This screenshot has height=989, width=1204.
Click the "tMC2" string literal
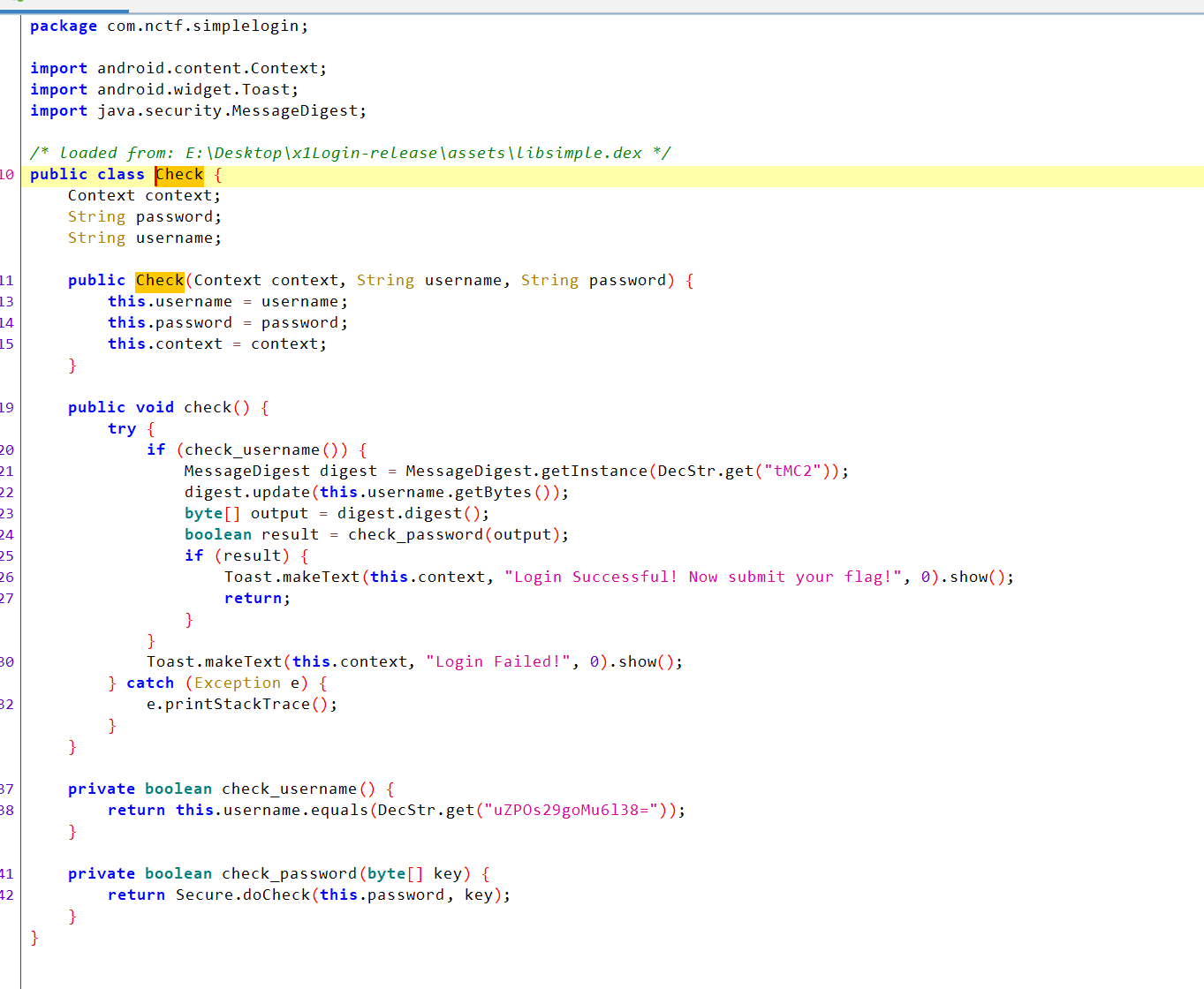tap(792, 472)
